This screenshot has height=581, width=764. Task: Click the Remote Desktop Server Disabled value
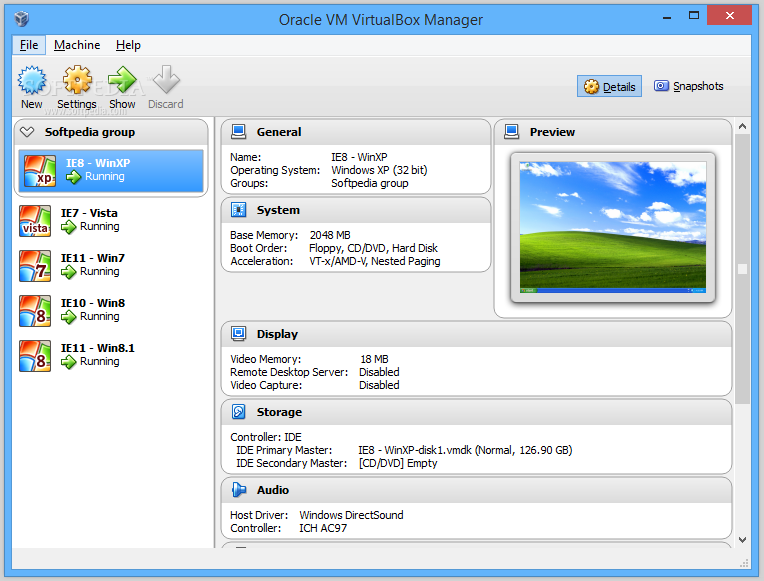(x=379, y=372)
